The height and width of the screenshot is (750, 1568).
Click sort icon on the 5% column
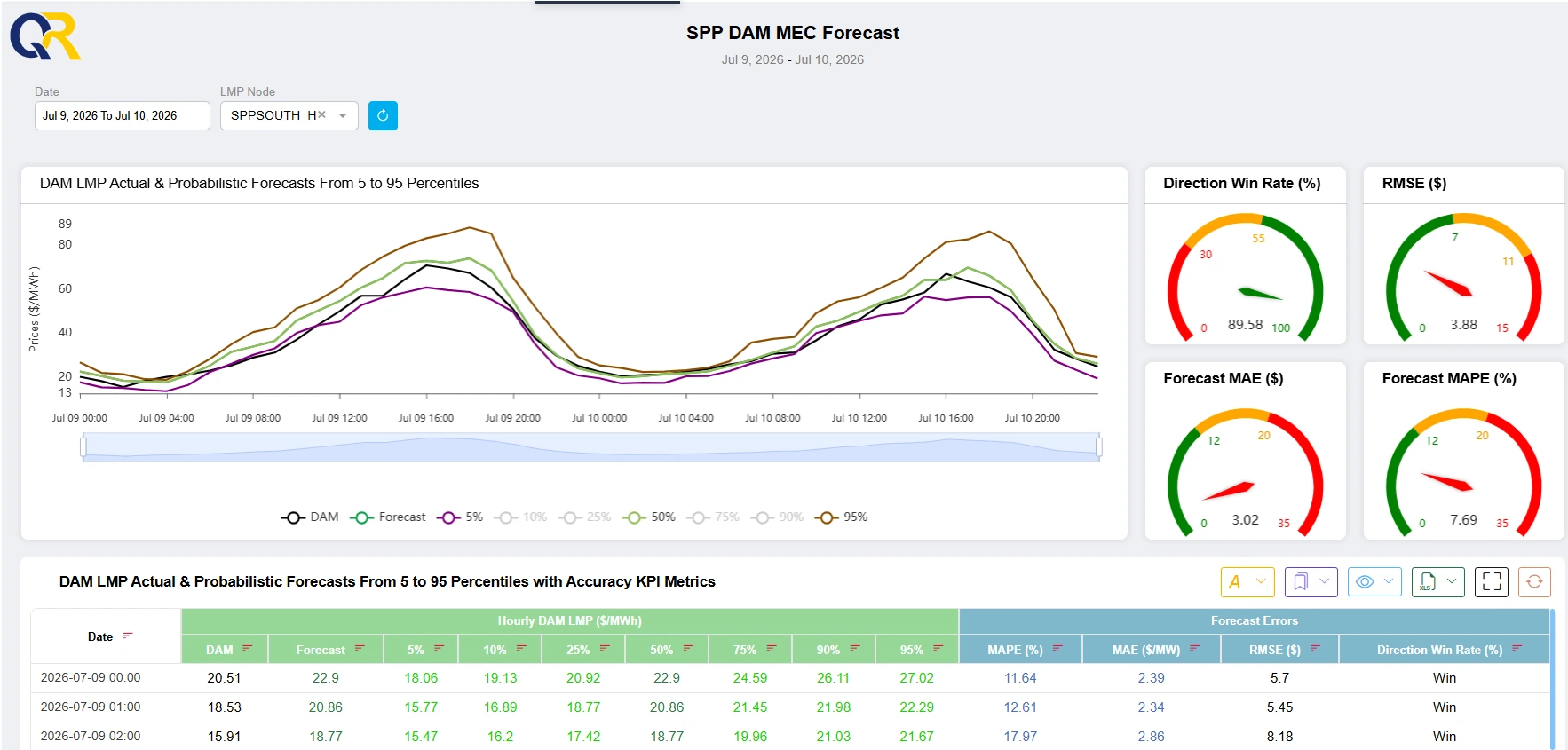click(439, 649)
